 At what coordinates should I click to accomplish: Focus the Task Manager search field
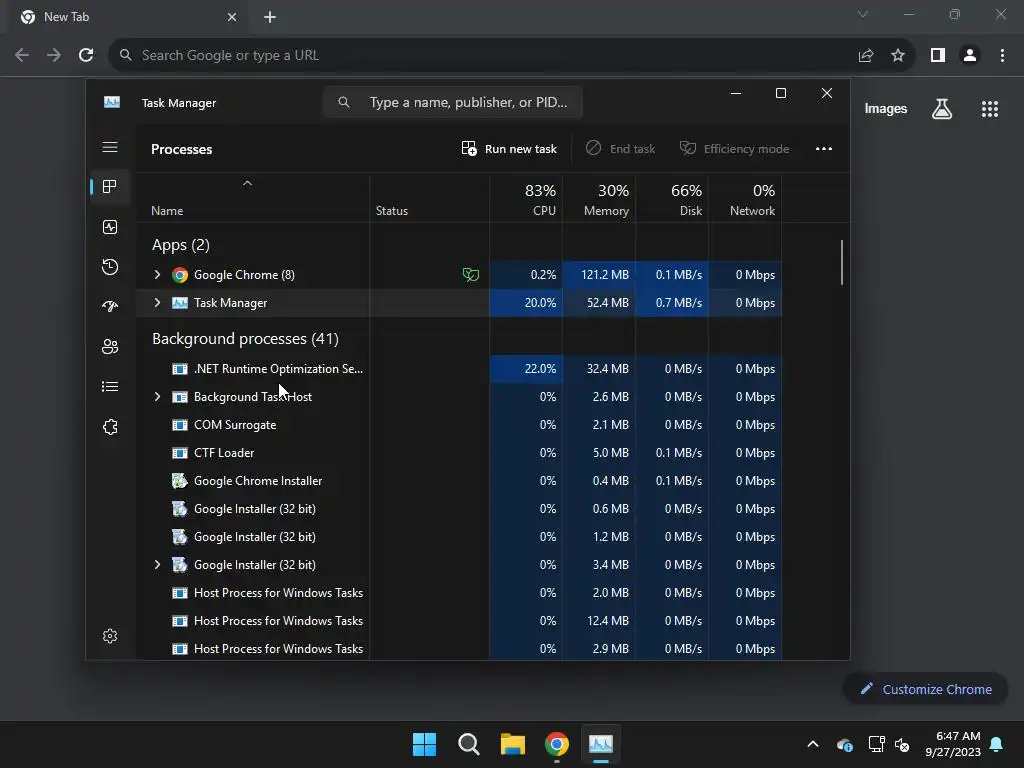point(453,103)
